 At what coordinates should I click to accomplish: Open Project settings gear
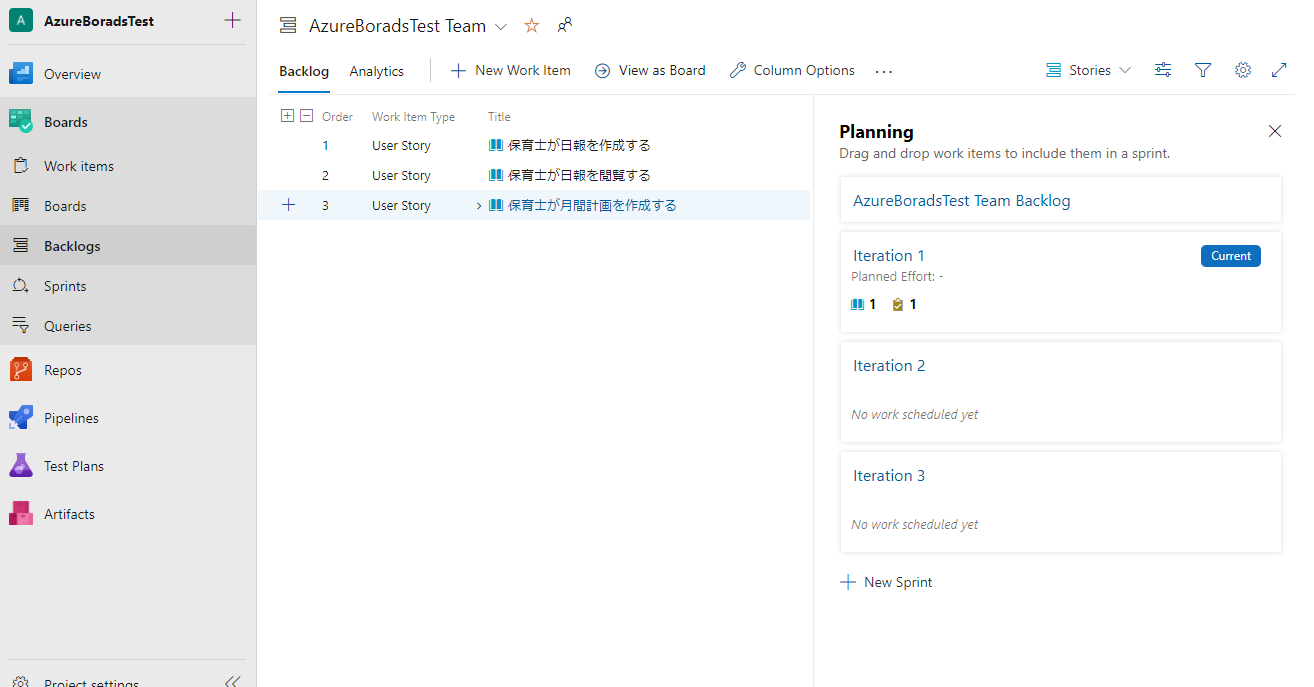point(21,683)
